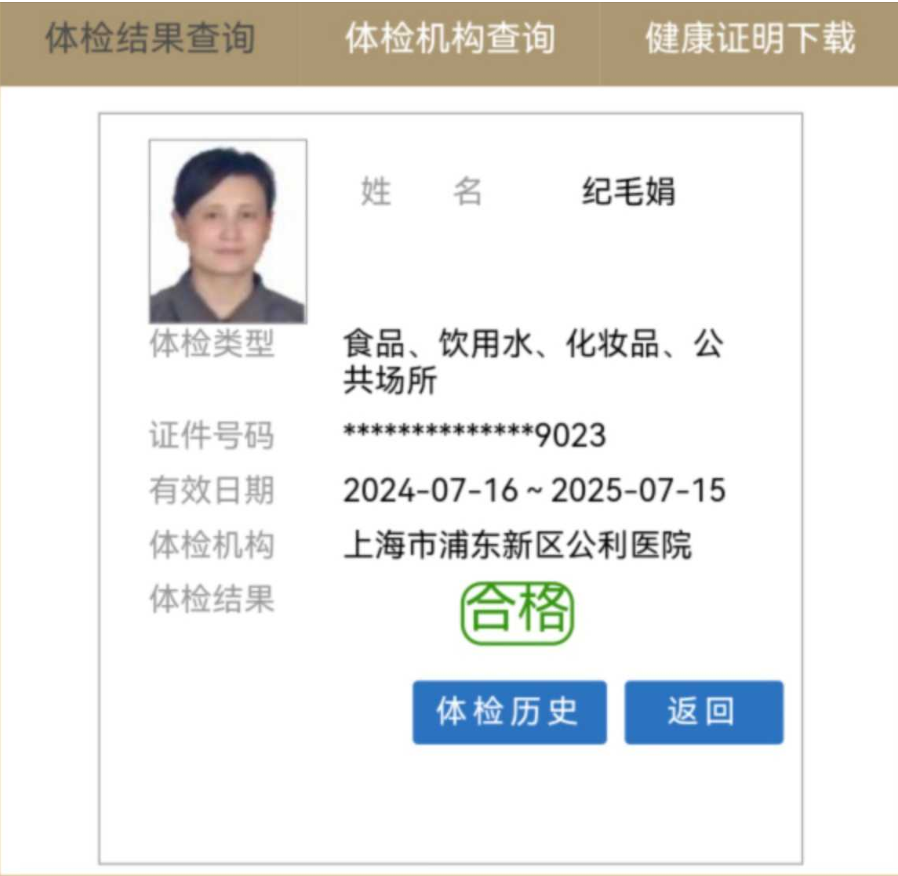Click the 返回 button

point(704,712)
